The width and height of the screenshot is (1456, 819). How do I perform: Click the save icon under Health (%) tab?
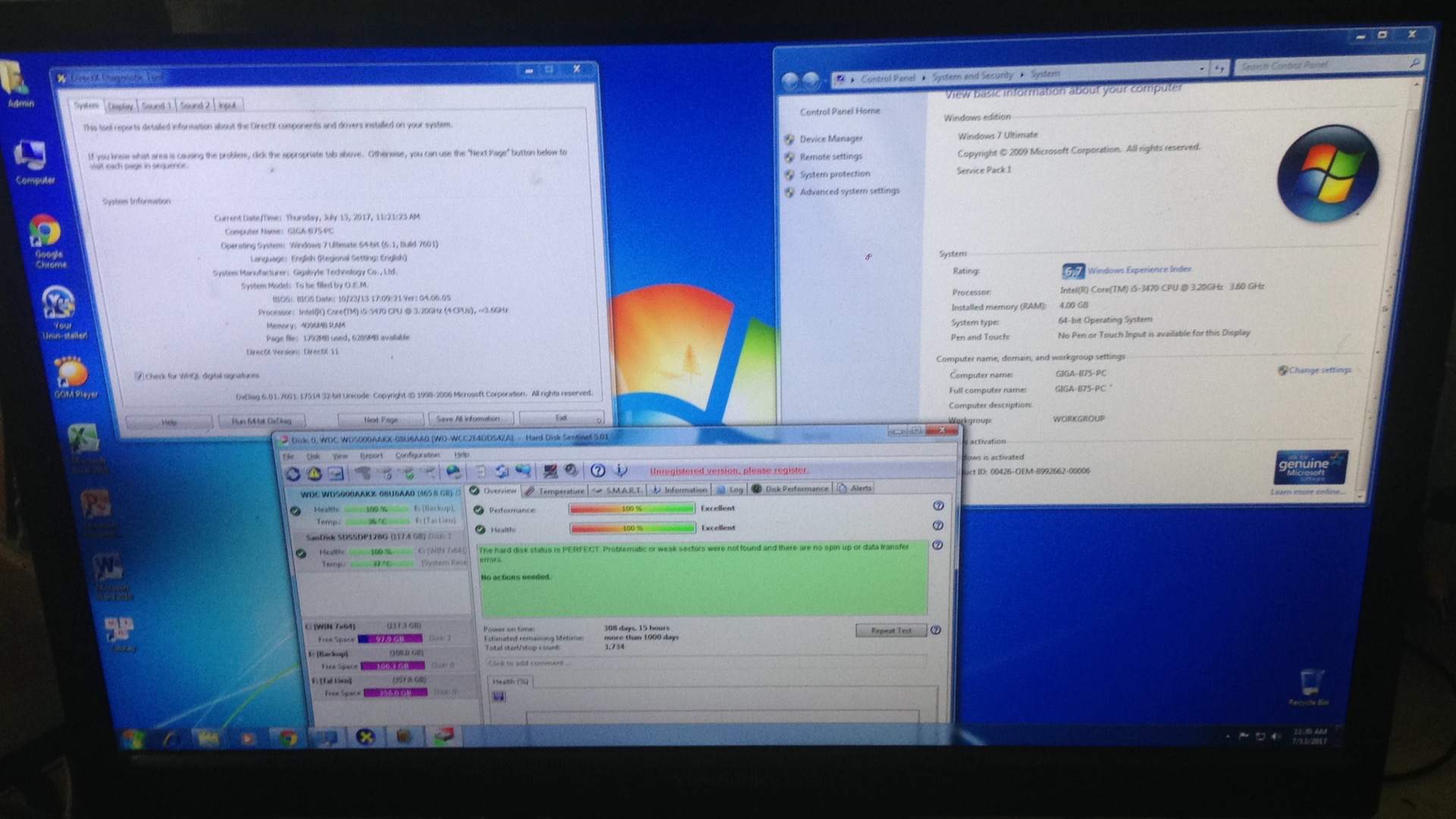(499, 696)
